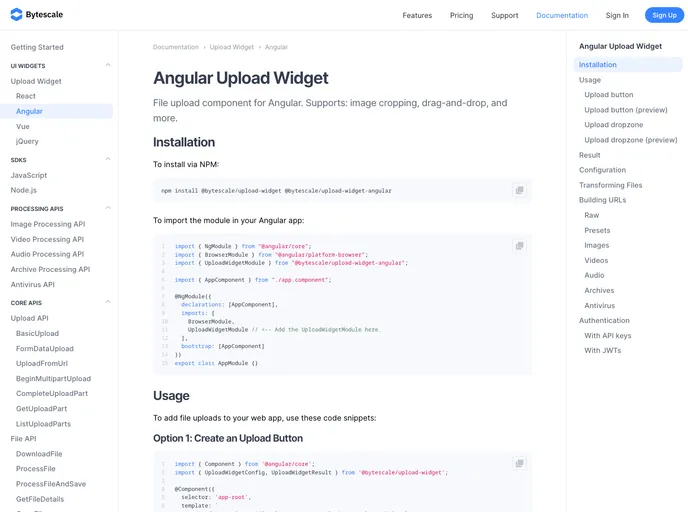Click the Angular breadcrumb

click(x=276, y=47)
